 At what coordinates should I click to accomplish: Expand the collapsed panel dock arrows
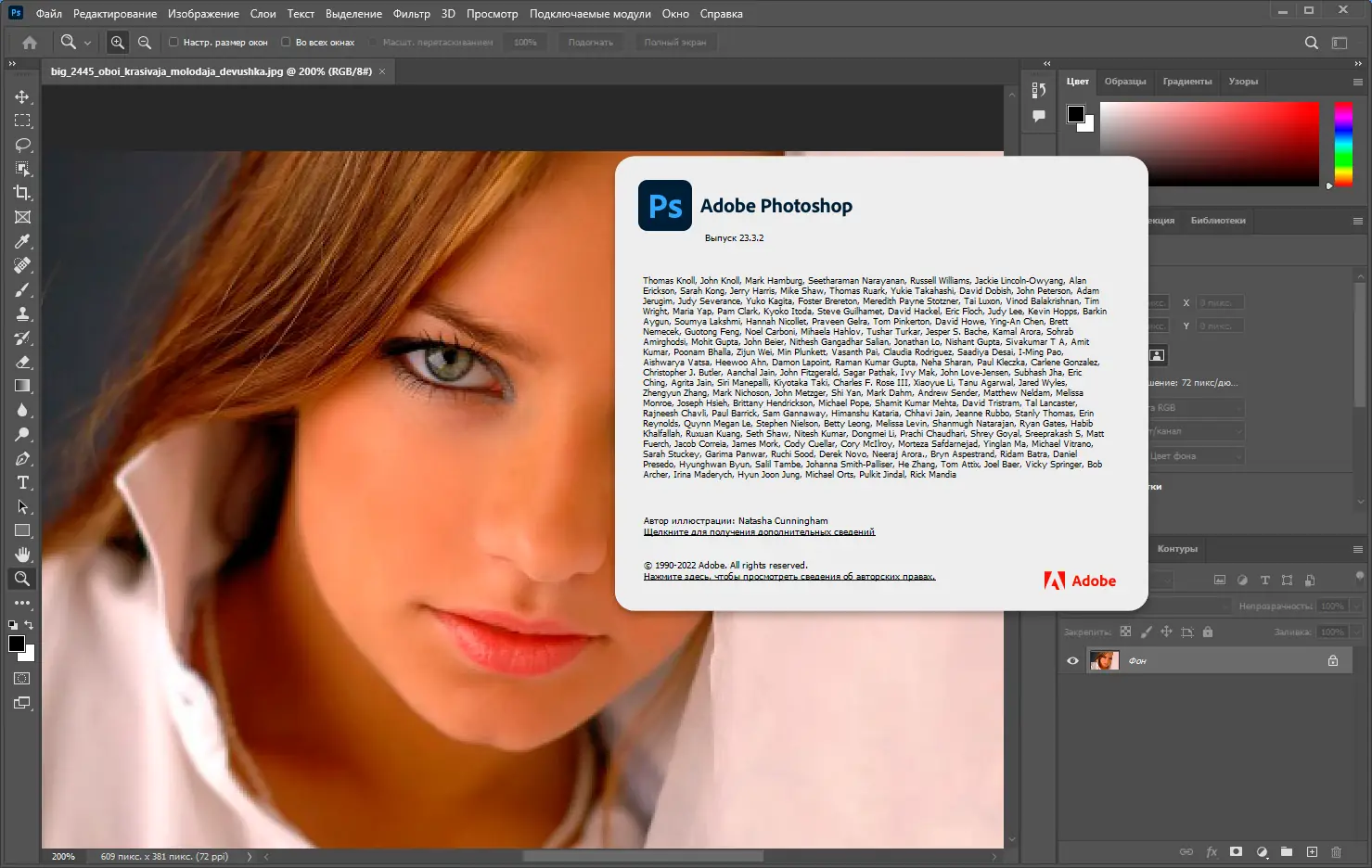[x=1046, y=63]
